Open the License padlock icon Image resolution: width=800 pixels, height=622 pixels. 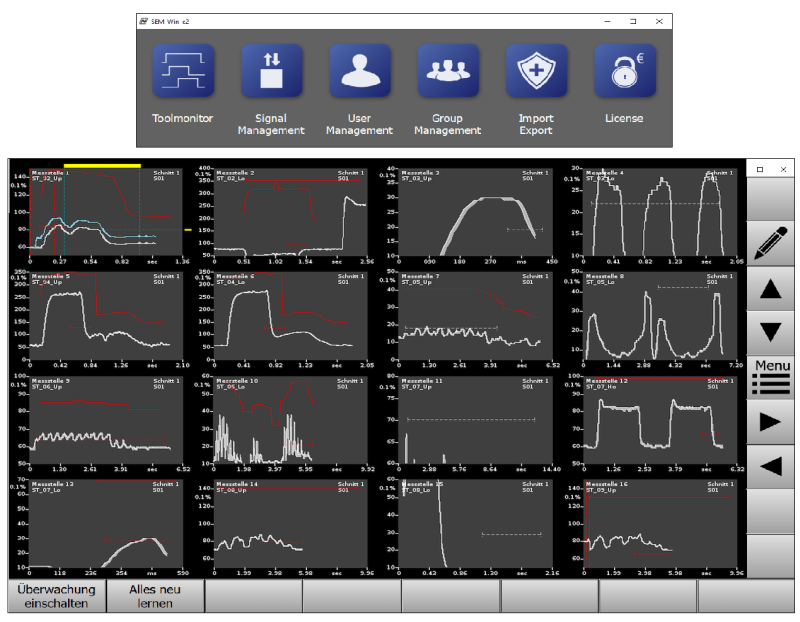624,71
